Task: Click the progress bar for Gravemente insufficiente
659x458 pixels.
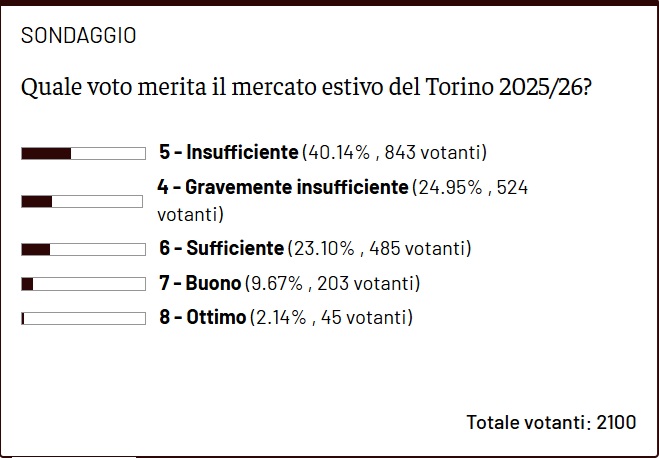Action: [x=83, y=201]
